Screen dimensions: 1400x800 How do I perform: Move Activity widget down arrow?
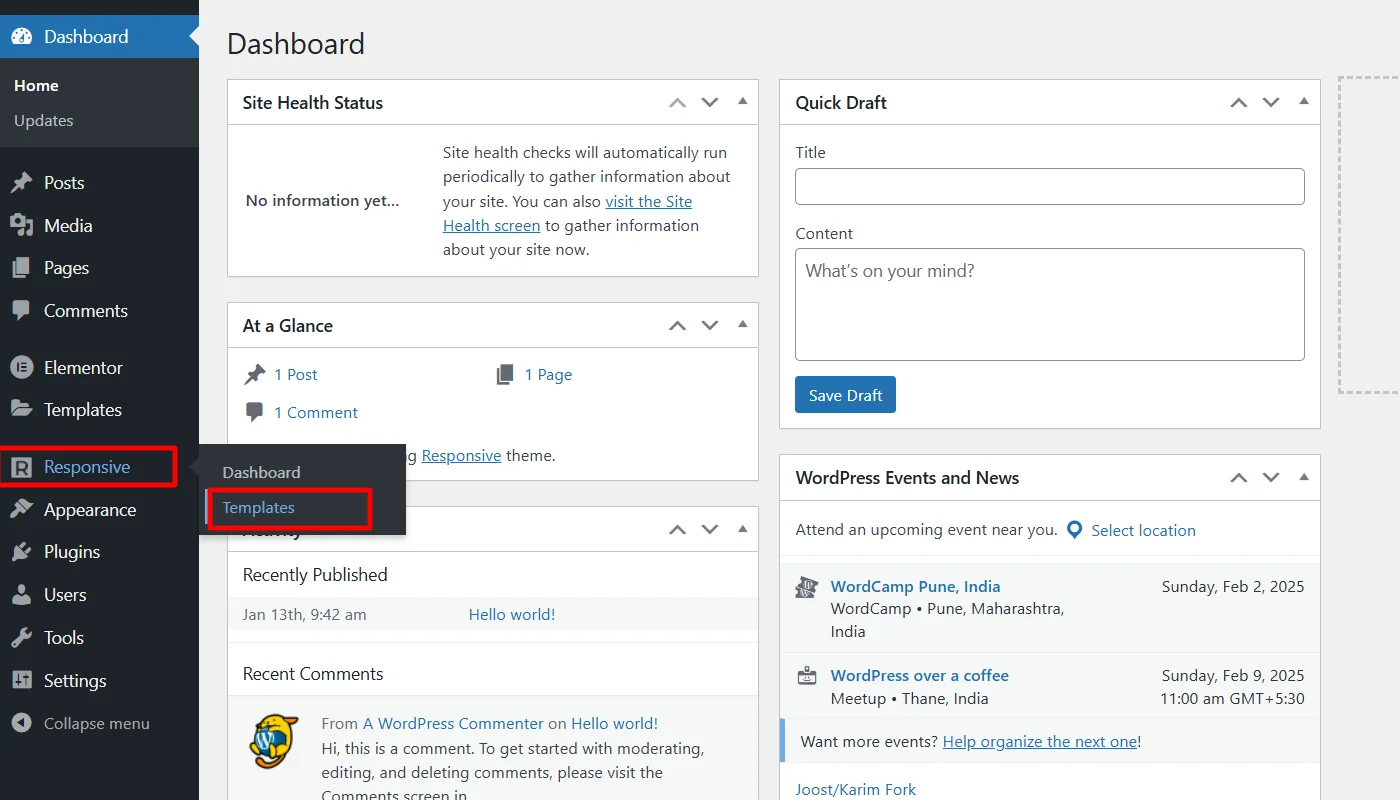click(710, 530)
